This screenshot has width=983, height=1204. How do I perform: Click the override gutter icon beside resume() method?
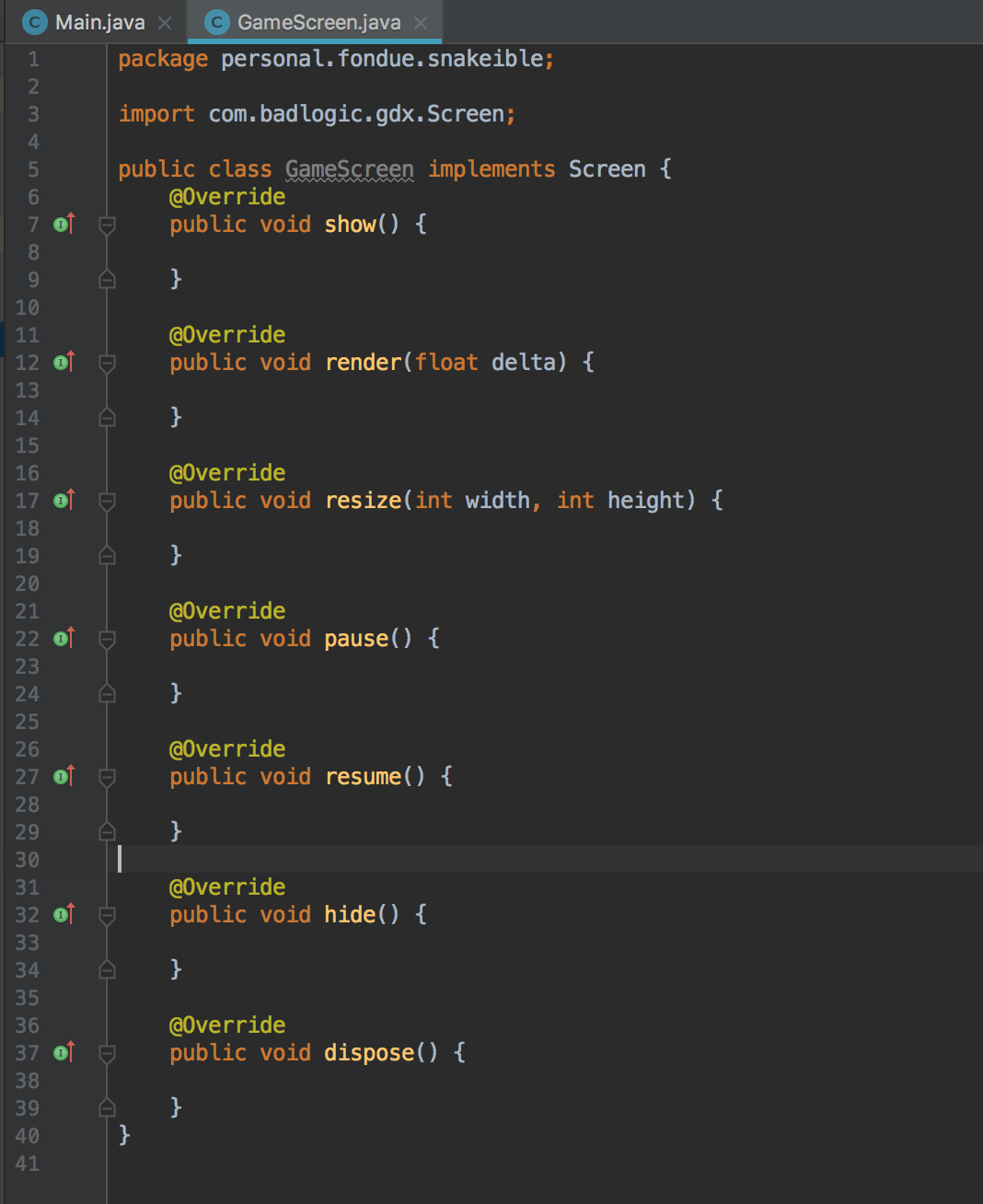point(63,777)
